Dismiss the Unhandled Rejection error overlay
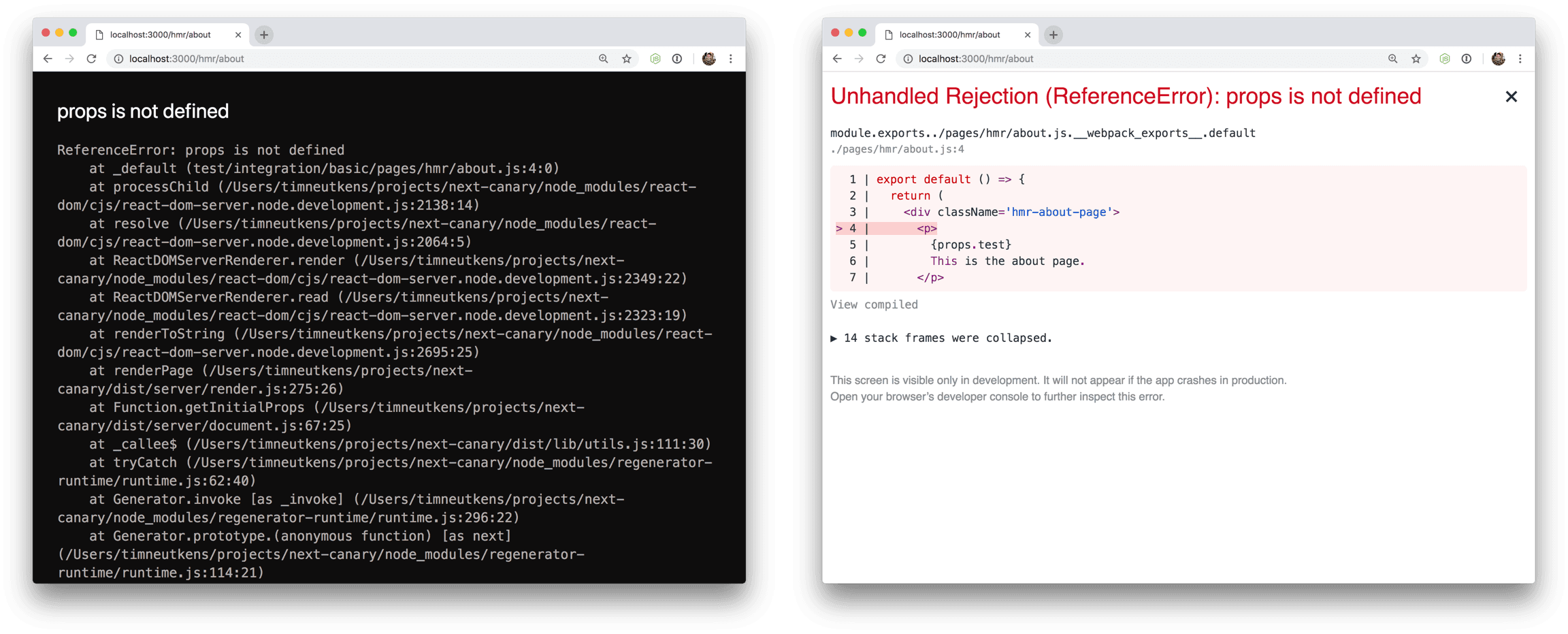Viewport: 1568px width, 634px height. [x=1511, y=96]
